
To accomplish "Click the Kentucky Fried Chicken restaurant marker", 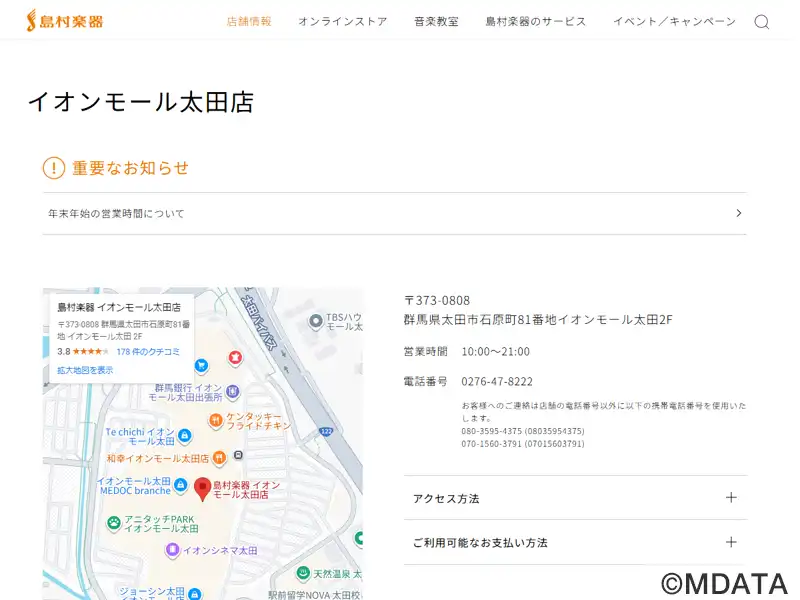I will [x=215, y=421].
